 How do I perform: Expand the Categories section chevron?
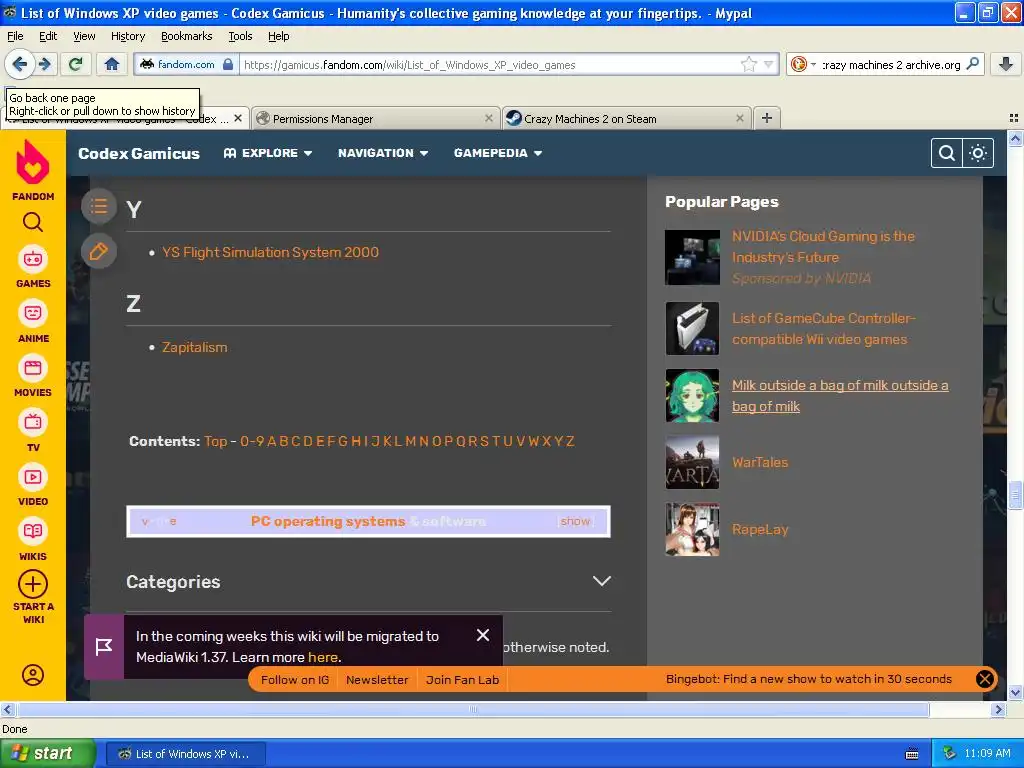tap(601, 581)
